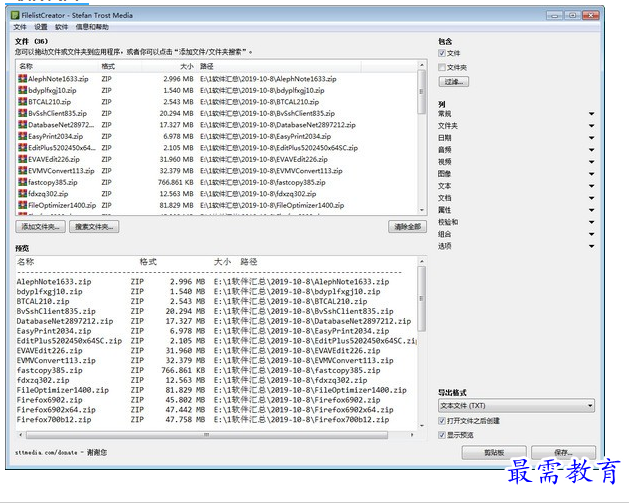Expand the 视频 column section

tap(591, 162)
